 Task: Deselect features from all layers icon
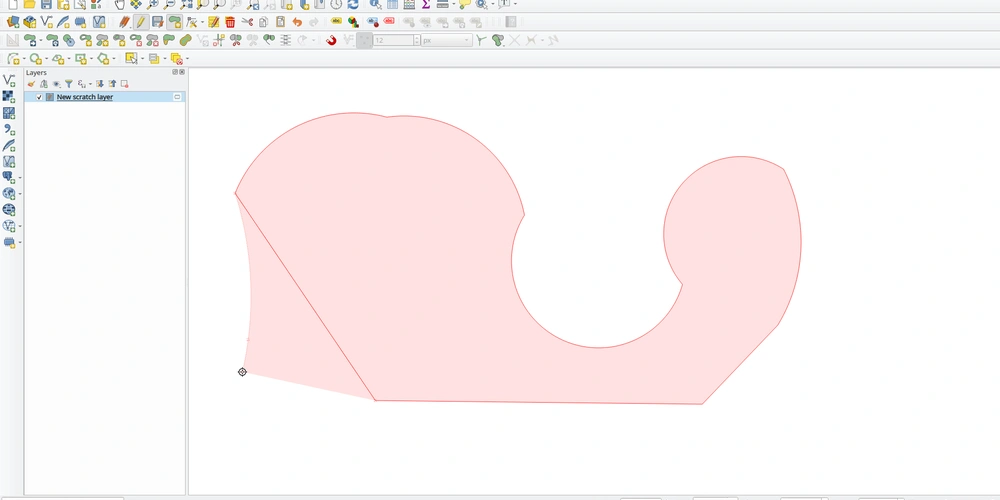click(x=177, y=59)
